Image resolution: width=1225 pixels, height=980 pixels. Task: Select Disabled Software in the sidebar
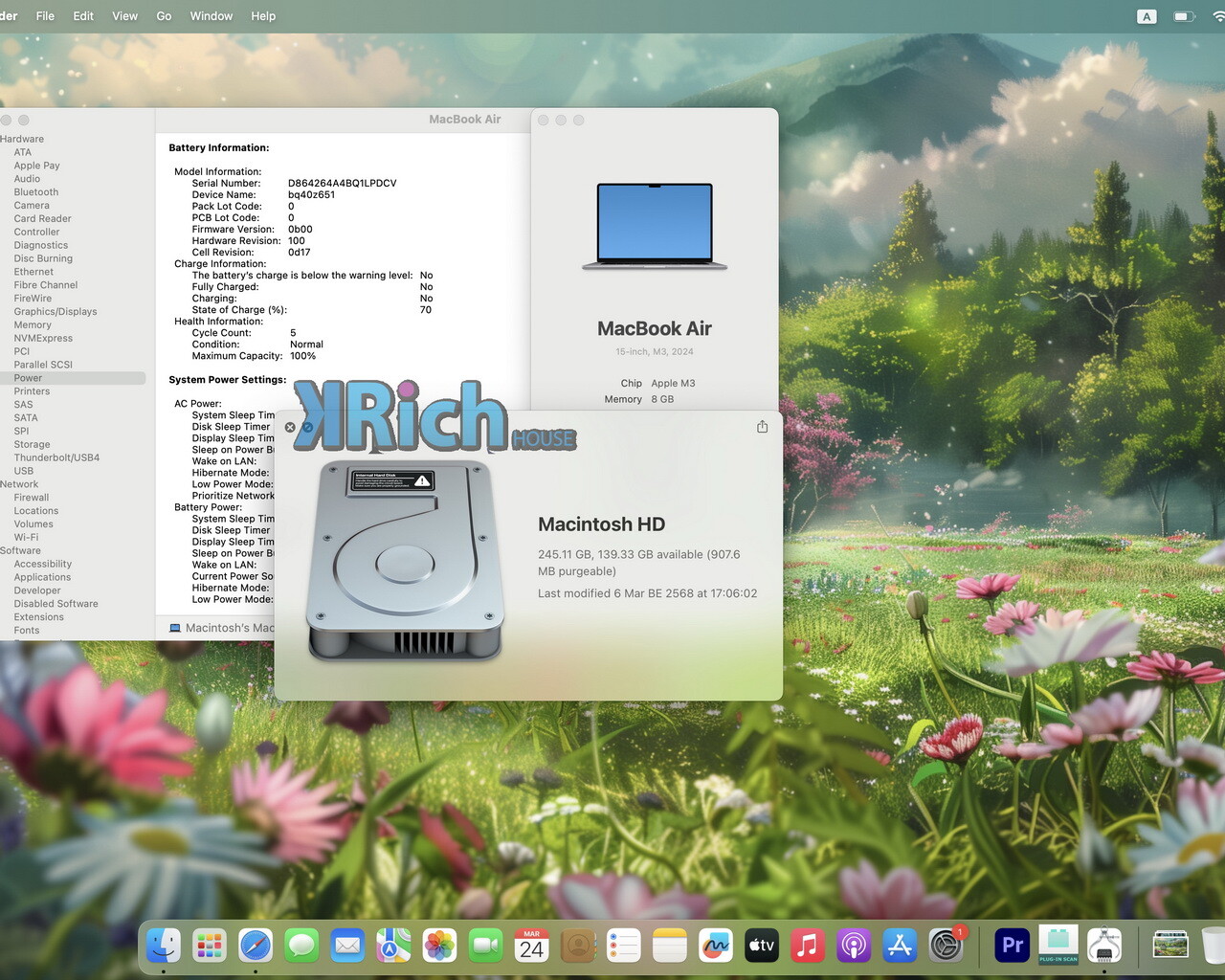pyautogui.click(x=56, y=604)
